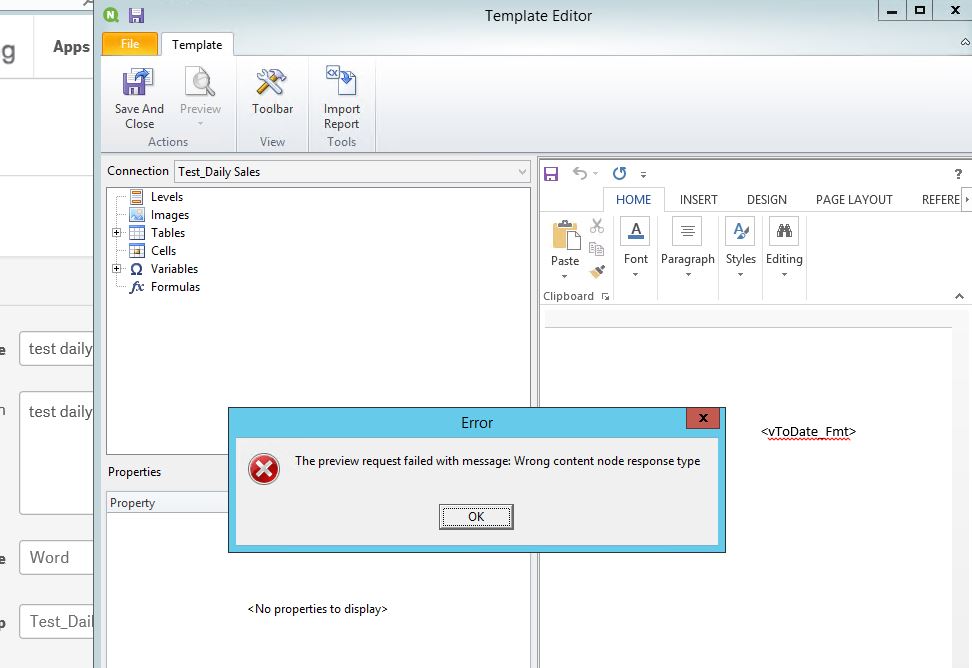Switch to the INSERT ribbon tab
Screen dimensions: 972x668
699,199
